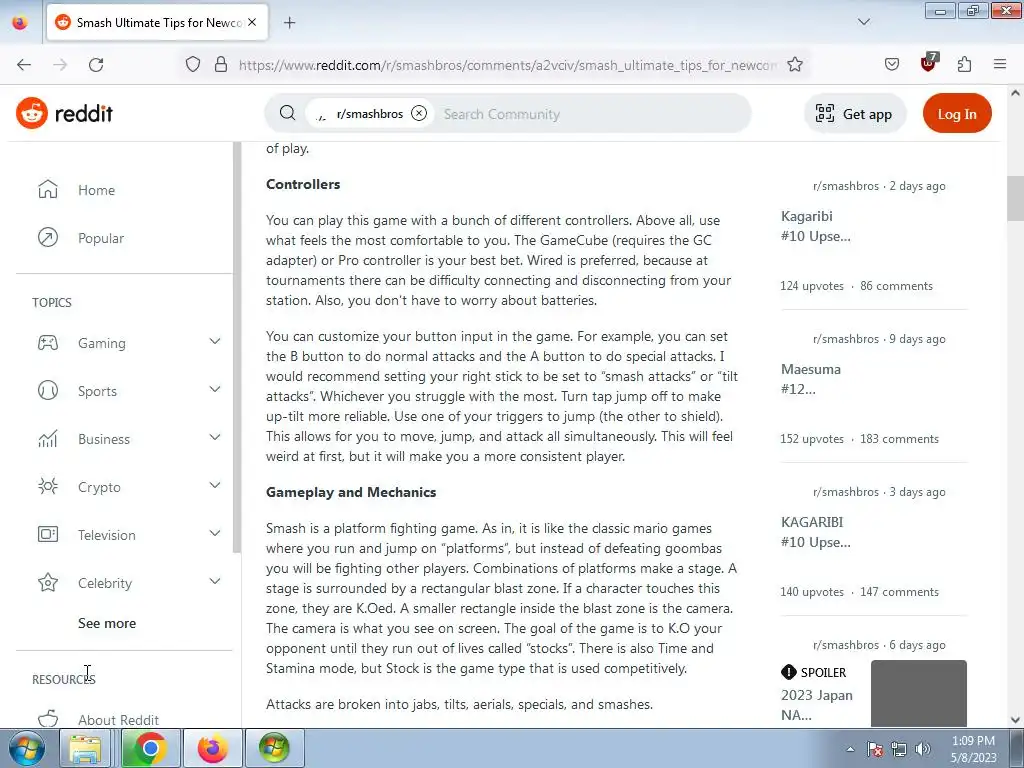Viewport: 1024px width, 768px height.
Task: Go back with browser back arrow
Action: click(24, 65)
